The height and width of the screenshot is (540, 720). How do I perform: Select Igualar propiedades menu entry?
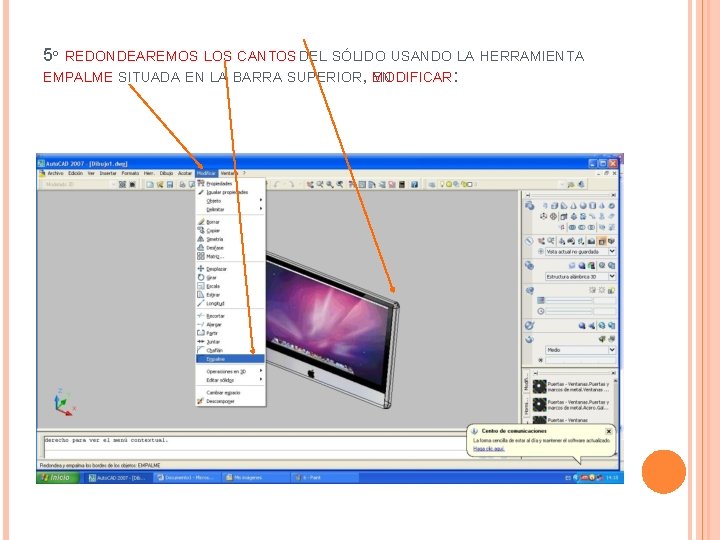[x=230, y=192]
